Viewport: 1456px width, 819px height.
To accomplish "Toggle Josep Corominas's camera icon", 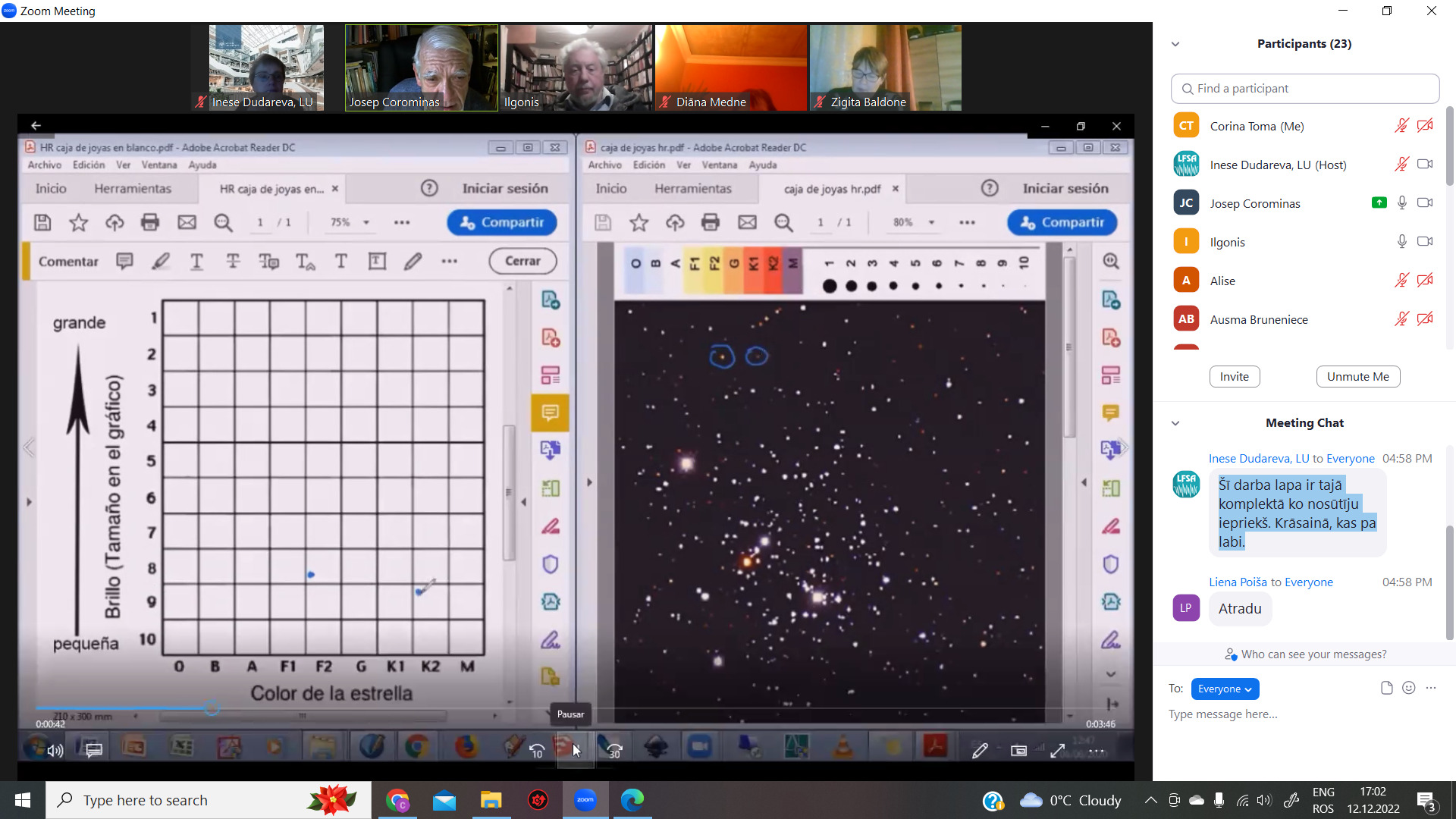I will coord(1425,202).
